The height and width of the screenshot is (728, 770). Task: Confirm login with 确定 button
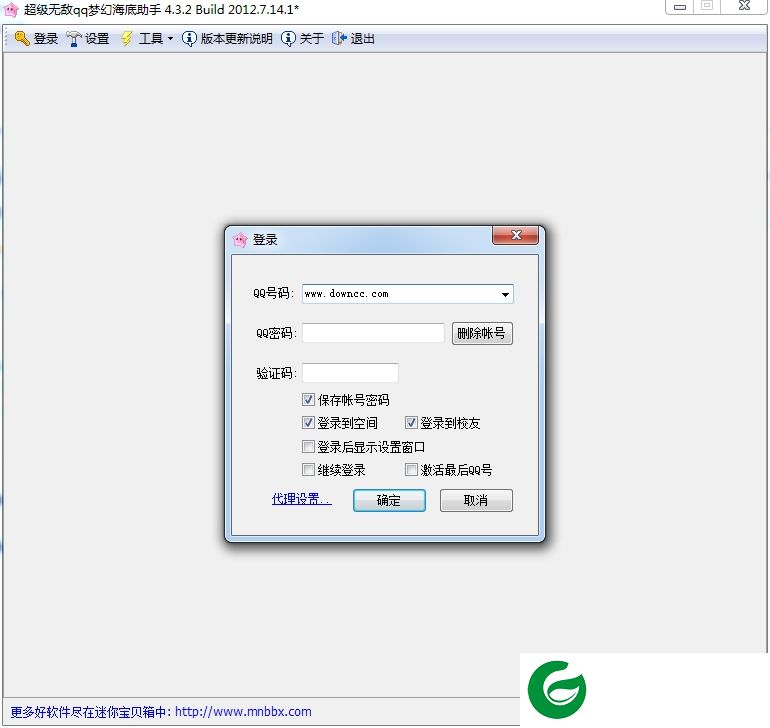[x=389, y=501]
